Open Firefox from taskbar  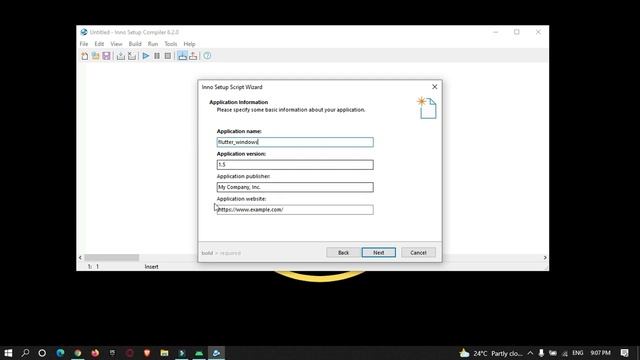coord(95,353)
